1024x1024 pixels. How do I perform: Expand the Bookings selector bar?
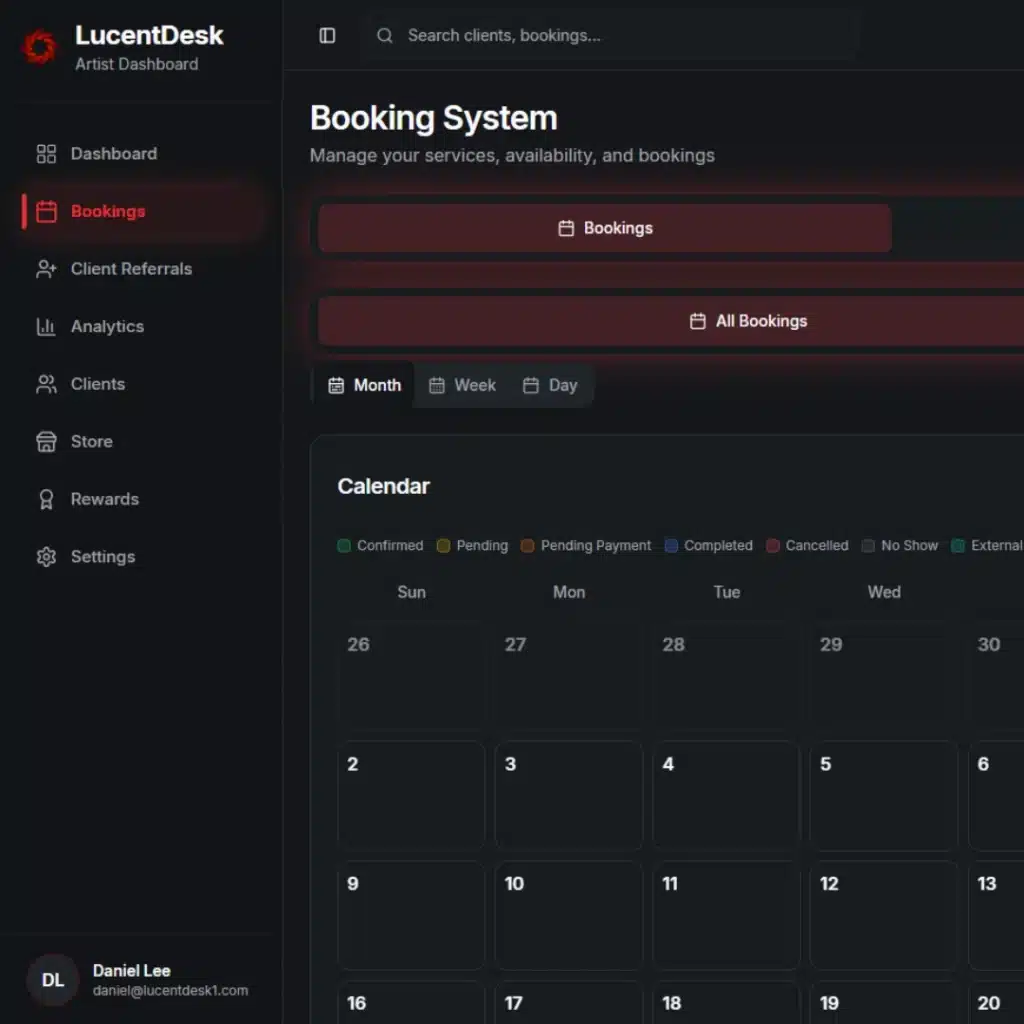coord(604,228)
